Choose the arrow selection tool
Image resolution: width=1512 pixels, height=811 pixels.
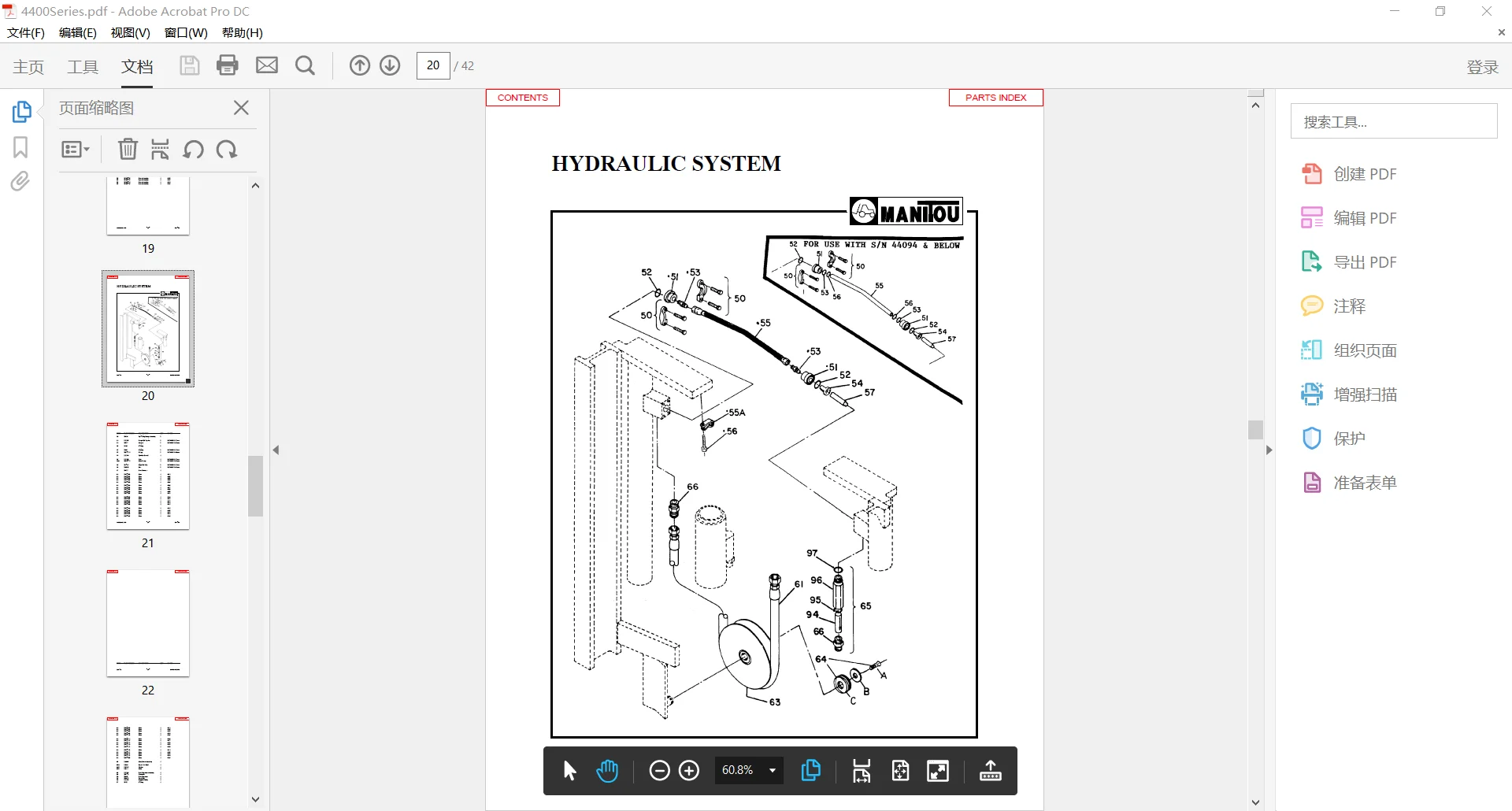570,771
